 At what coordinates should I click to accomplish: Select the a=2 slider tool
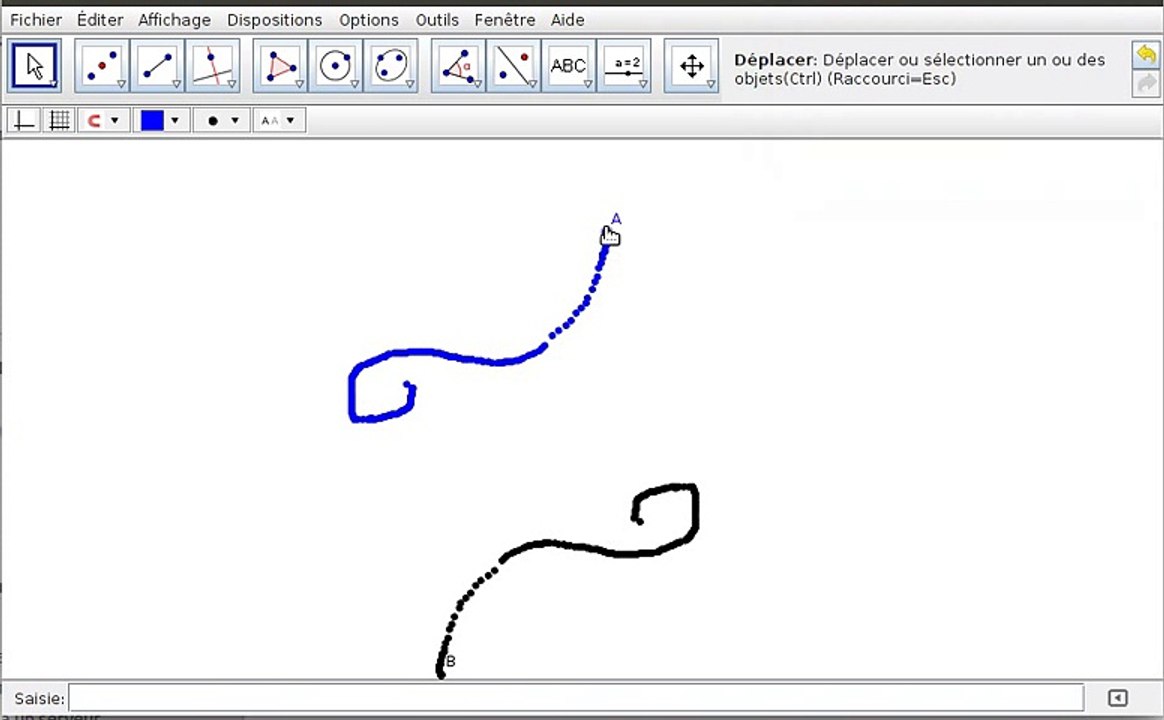pos(624,66)
